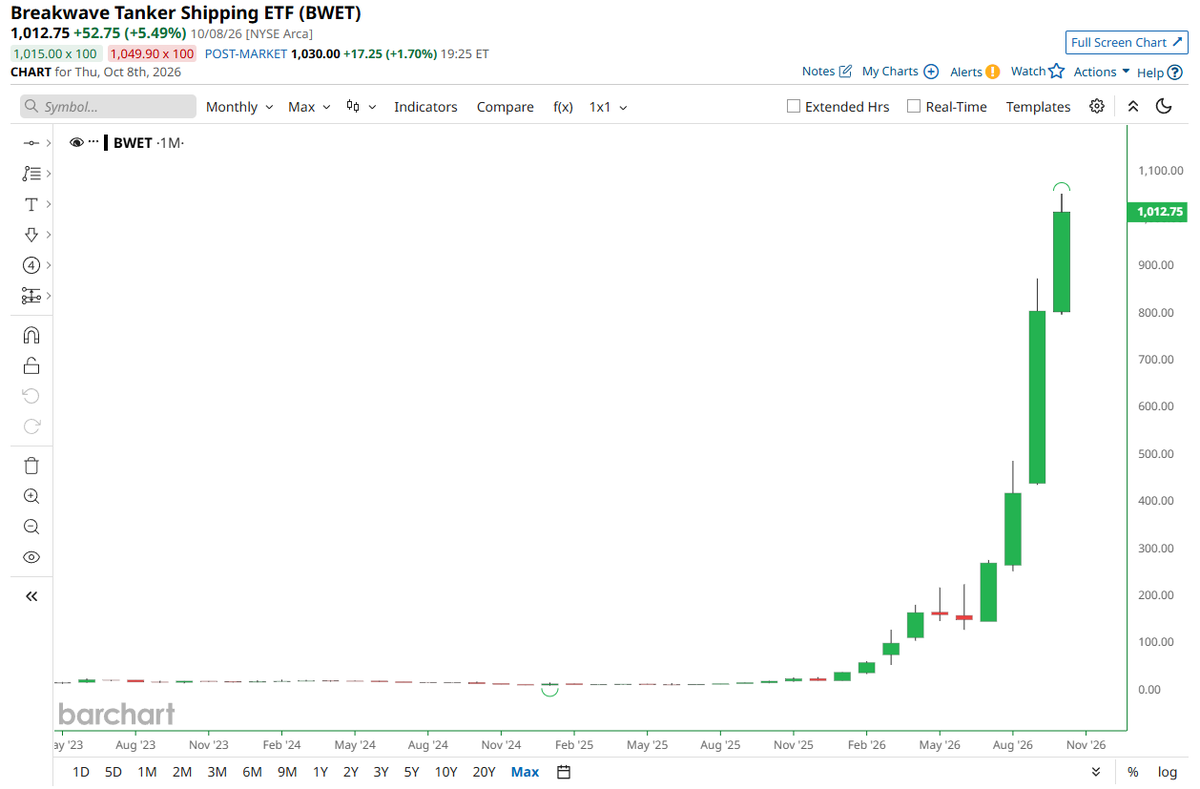Open the measurement tools icon
Image resolution: width=1200 pixels, height=789 pixels.
31,296
